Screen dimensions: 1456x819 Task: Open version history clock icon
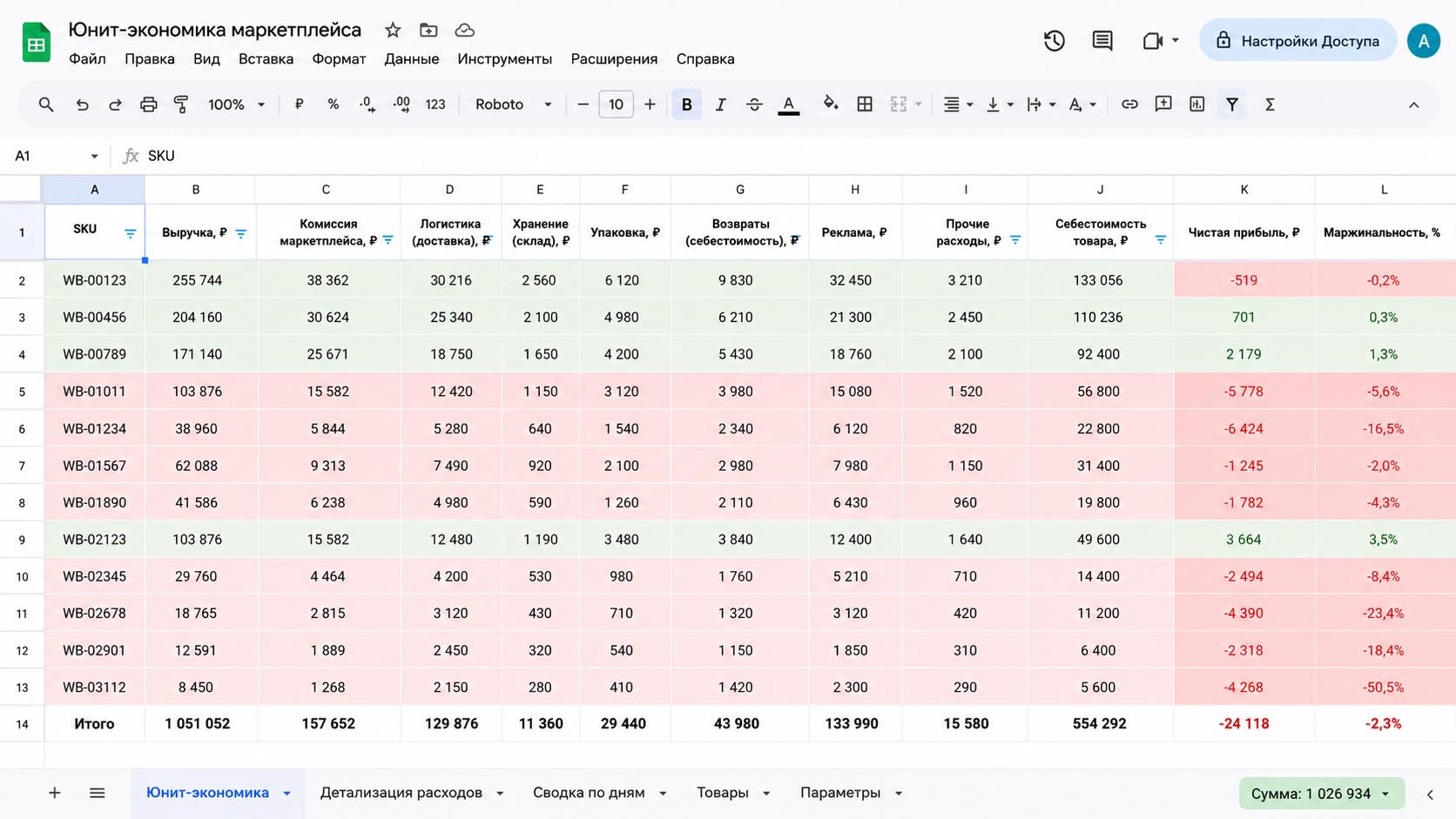pos(1055,41)
